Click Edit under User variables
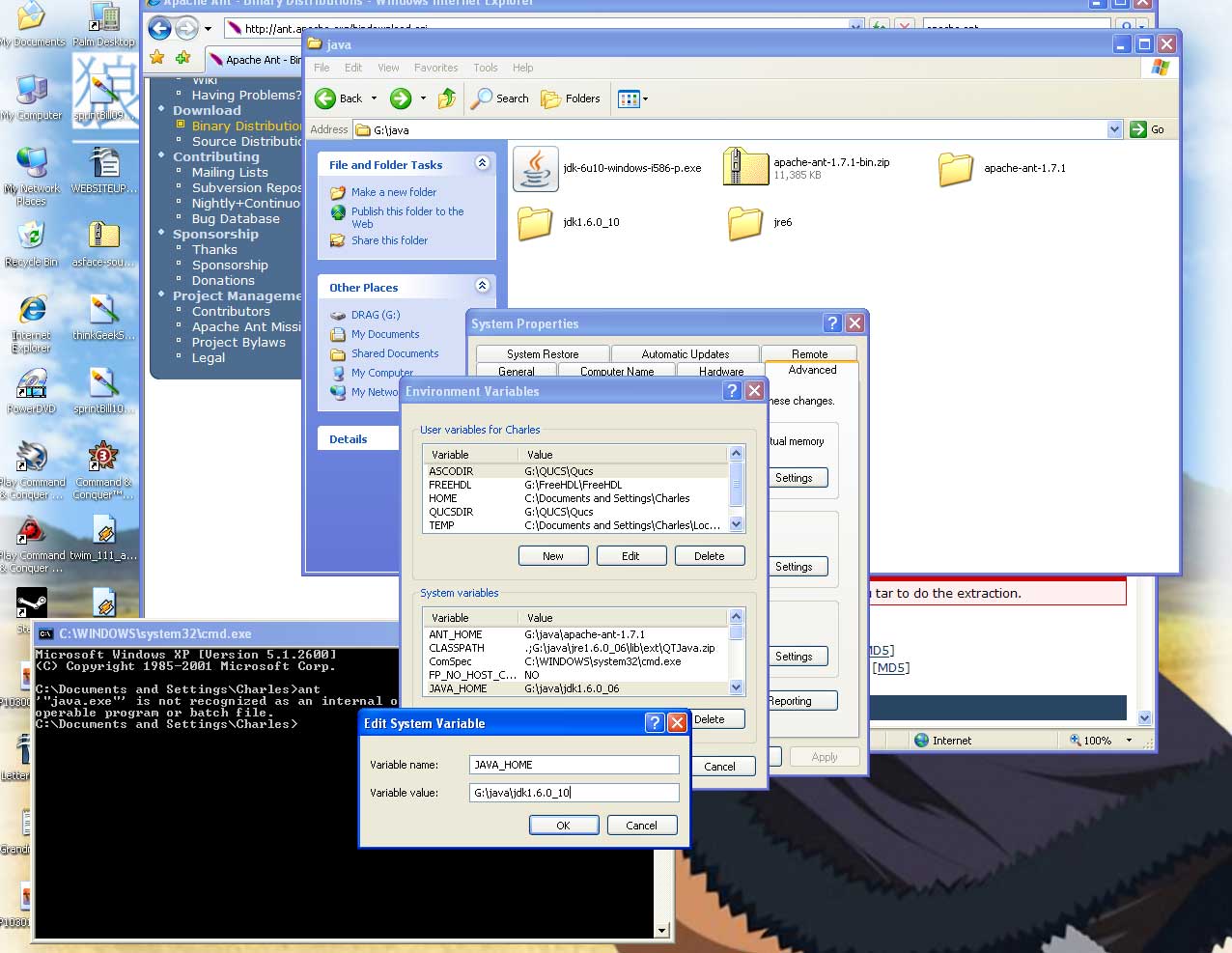This screenshot has width=1232, height=953. tap(630, 556)
